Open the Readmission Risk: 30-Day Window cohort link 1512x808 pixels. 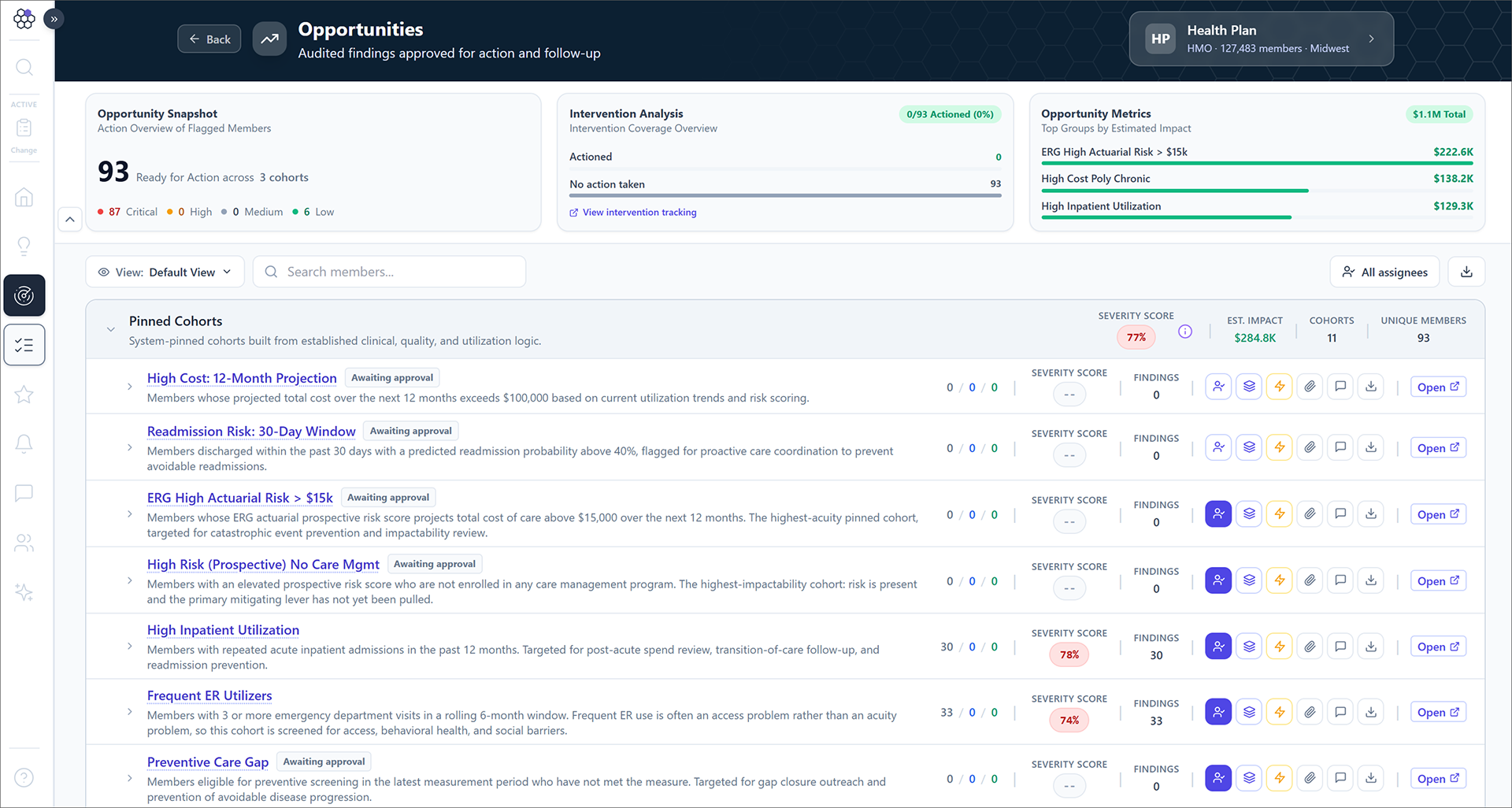[251, 432]
